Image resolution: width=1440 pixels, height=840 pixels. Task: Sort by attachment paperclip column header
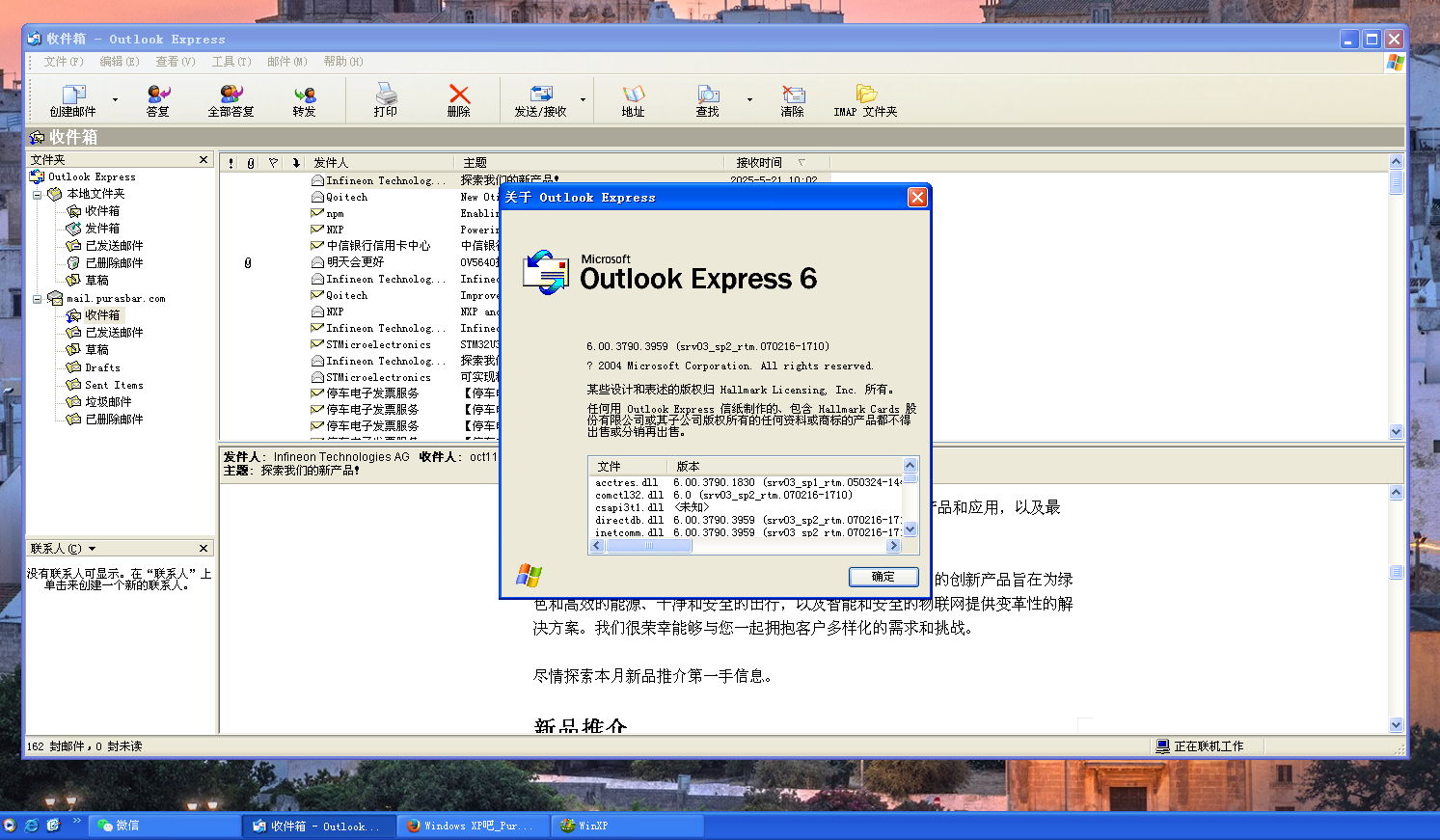[x=251, y=162]
